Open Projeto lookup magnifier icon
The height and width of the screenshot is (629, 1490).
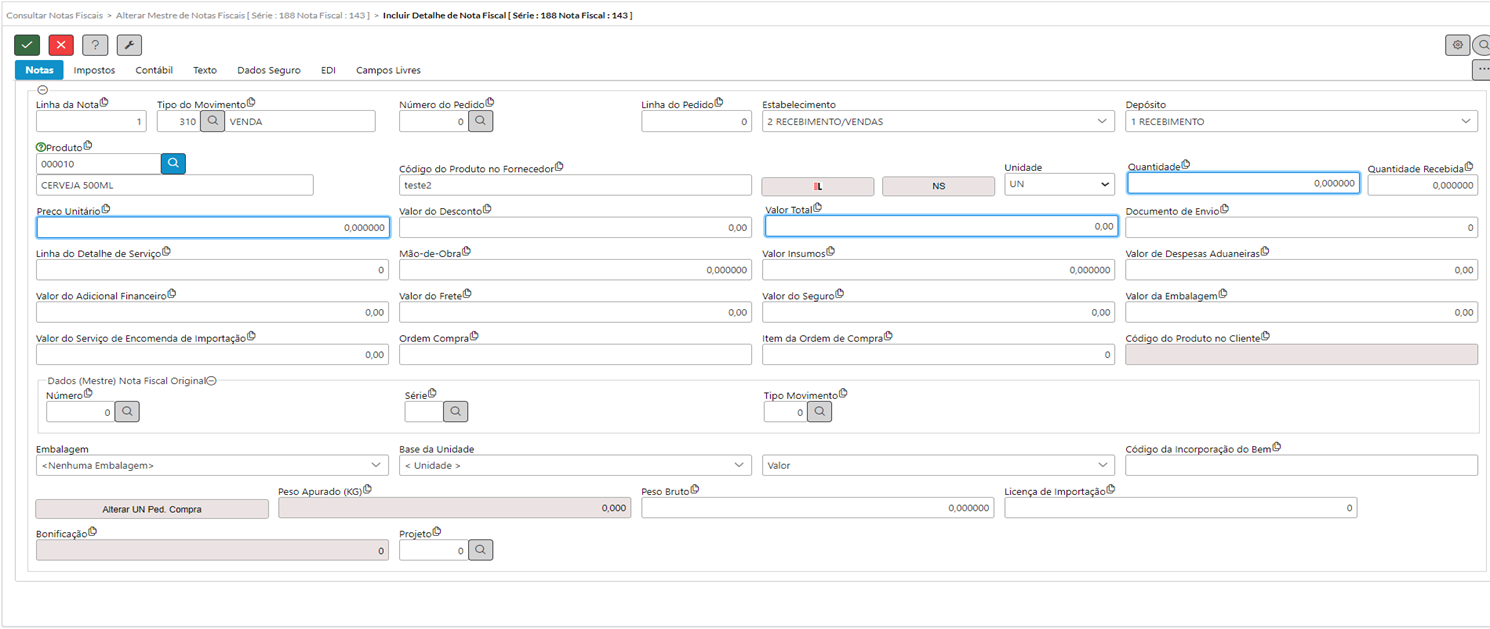coord(480,550)
